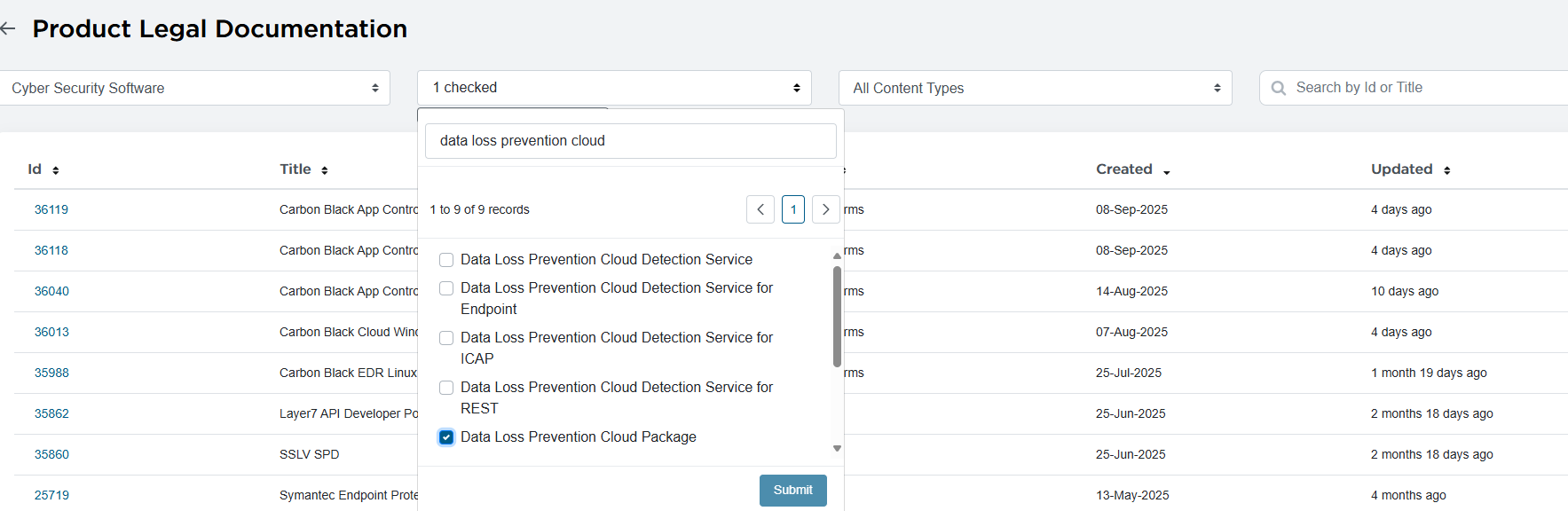Open document link 36119

coord(51,210)
